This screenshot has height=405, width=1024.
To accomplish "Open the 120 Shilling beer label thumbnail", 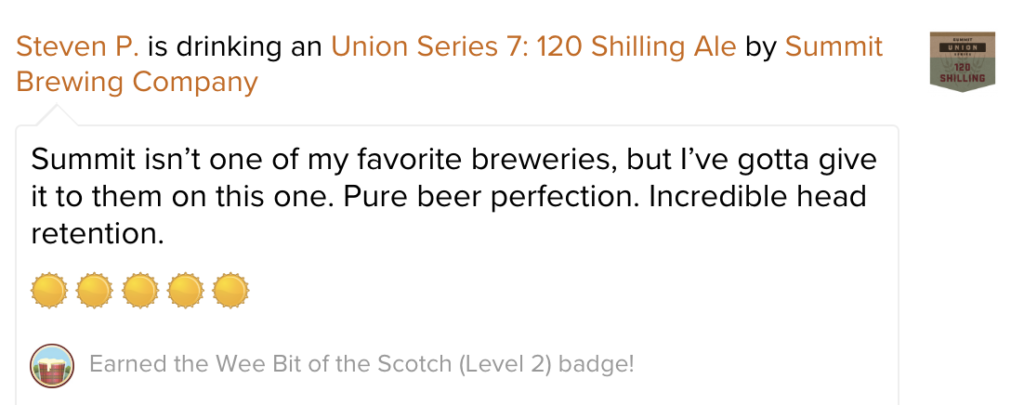I will [x=963, y=61].
